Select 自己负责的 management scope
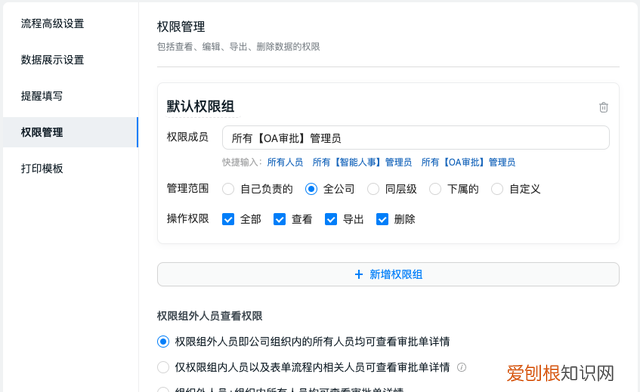 pyautogui.click(x=228, y=189)
